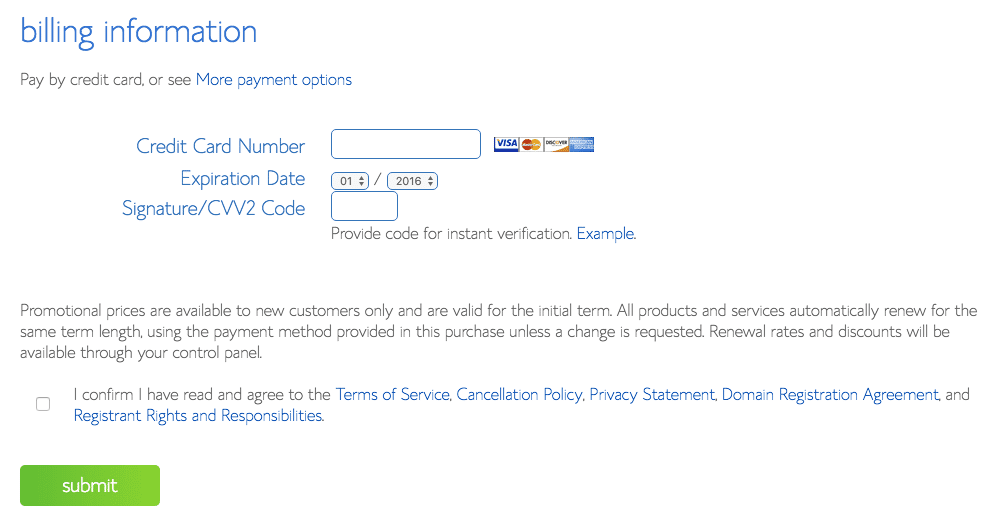Focus the Credit Card Number field
The image size is (988, 514).
405,144
